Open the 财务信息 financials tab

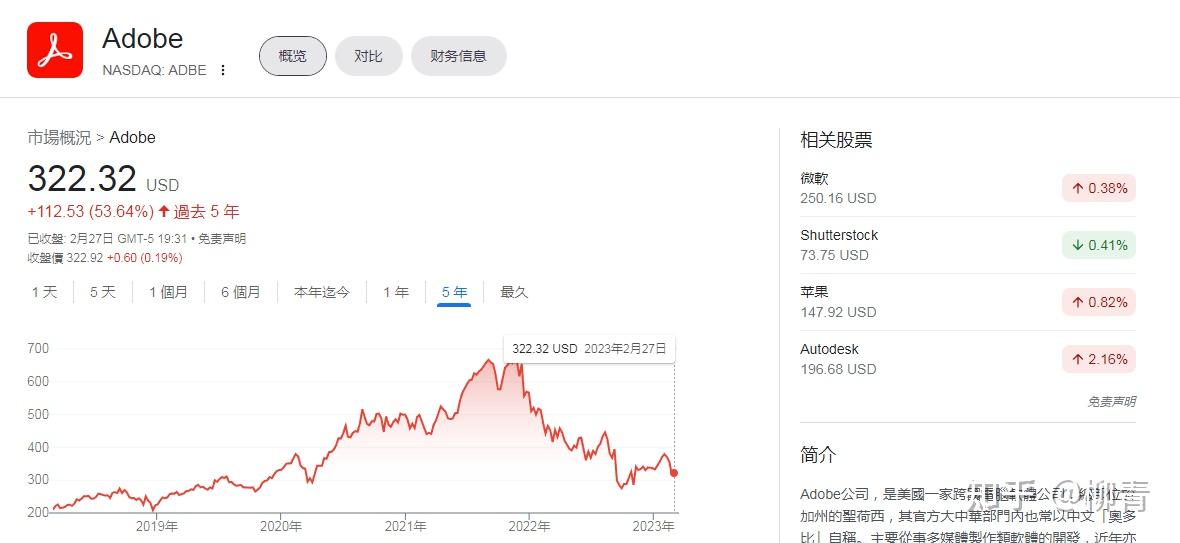tap(458, 56)
